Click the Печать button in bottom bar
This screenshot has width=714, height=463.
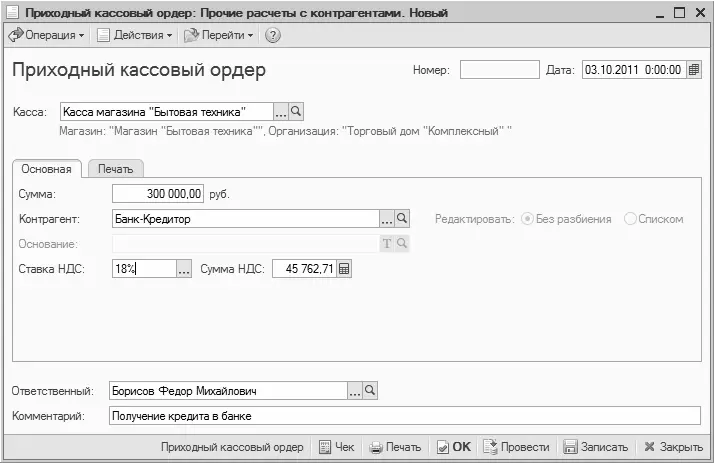click(x=395, y=447)
